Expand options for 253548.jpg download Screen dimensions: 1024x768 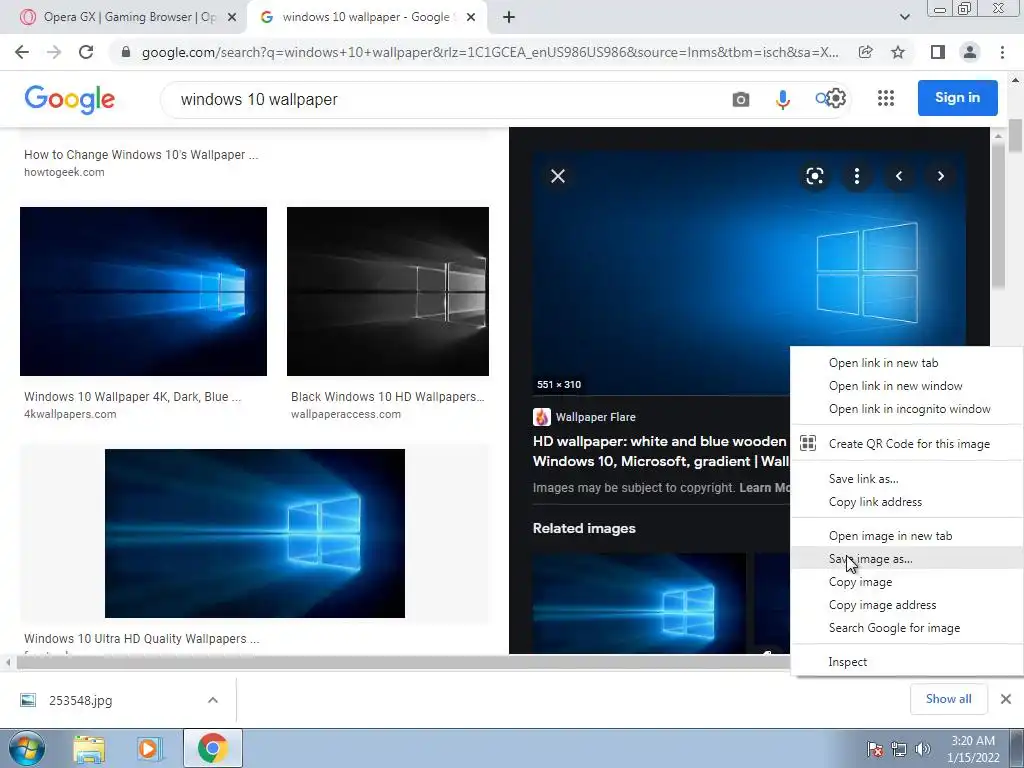[213, 700]
